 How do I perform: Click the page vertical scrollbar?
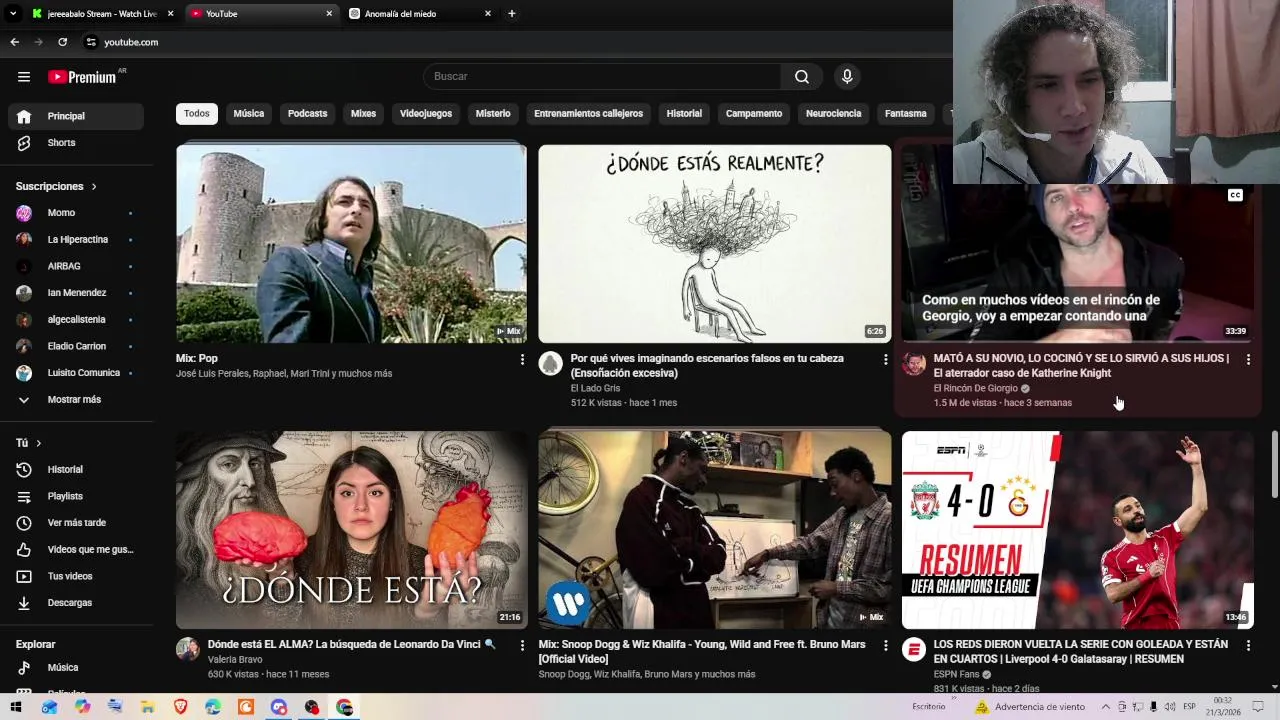click(x=1274, y=462)
